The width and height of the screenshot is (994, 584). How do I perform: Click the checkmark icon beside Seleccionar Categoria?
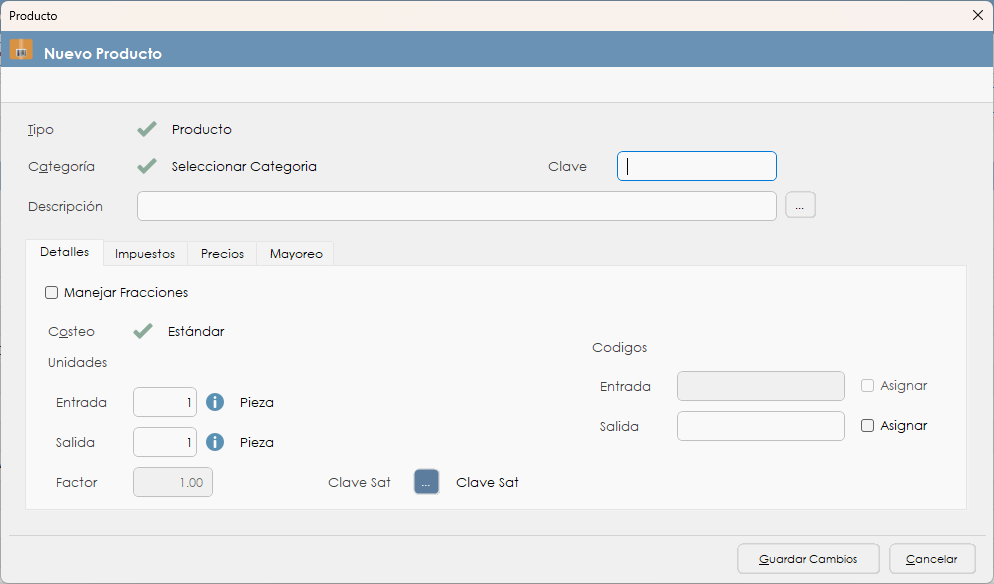point(147,166)
